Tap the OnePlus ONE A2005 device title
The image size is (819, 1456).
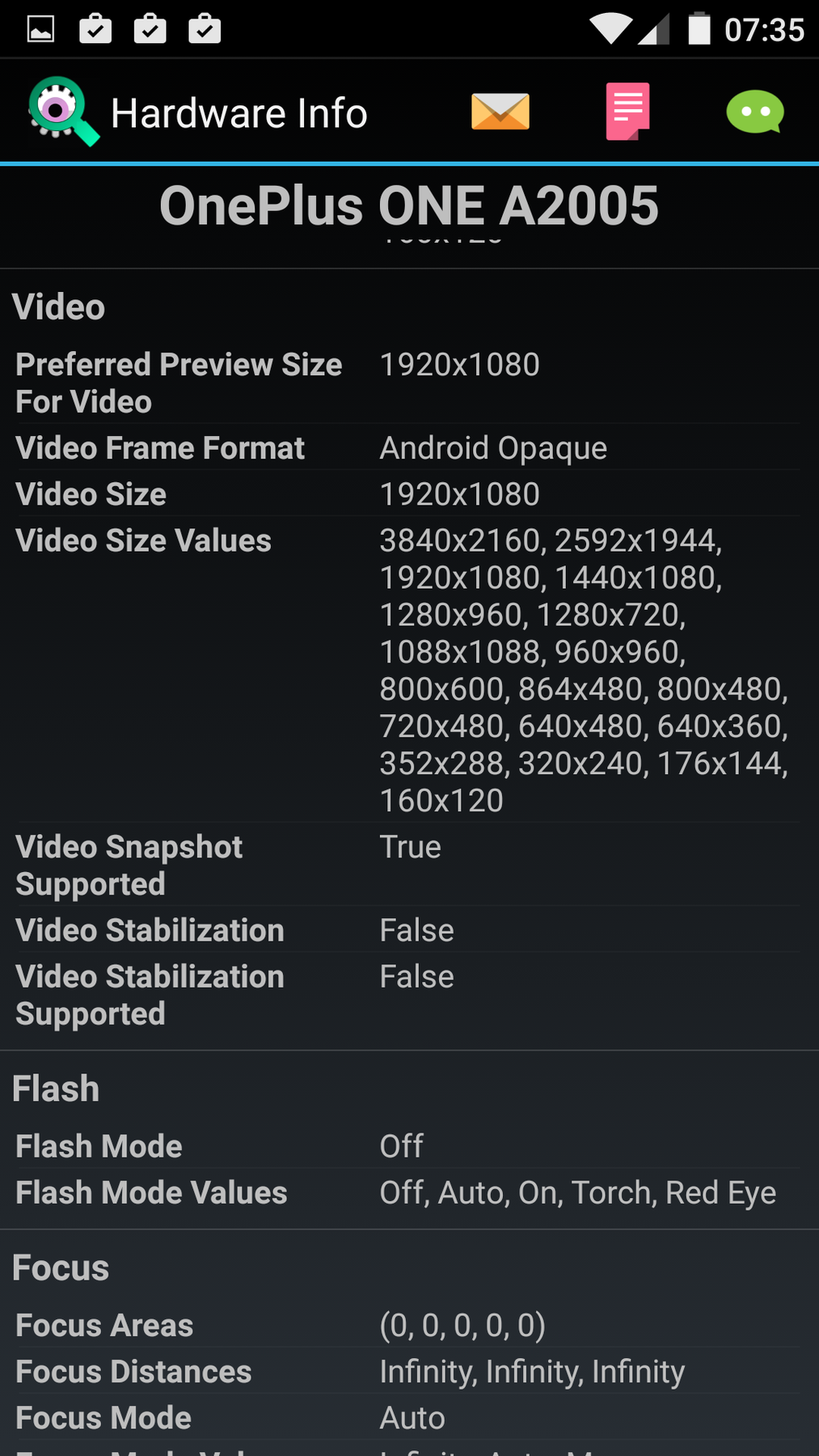click(x=409, y=205)
